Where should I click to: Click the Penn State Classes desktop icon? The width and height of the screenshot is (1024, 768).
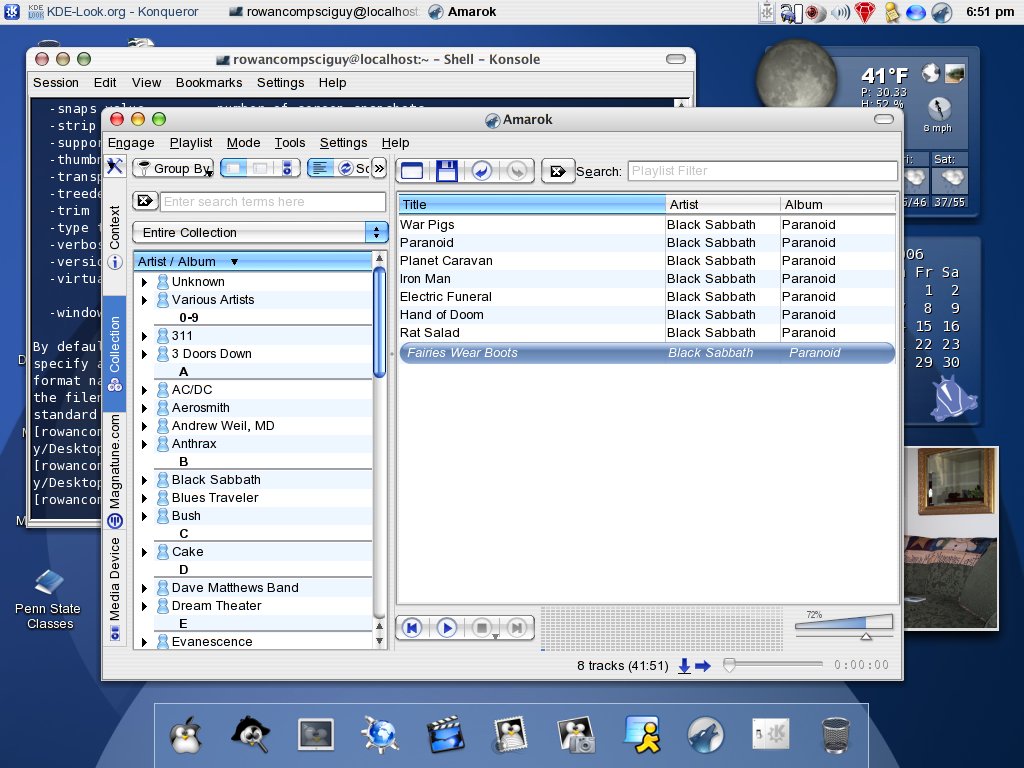click(48, 600)
